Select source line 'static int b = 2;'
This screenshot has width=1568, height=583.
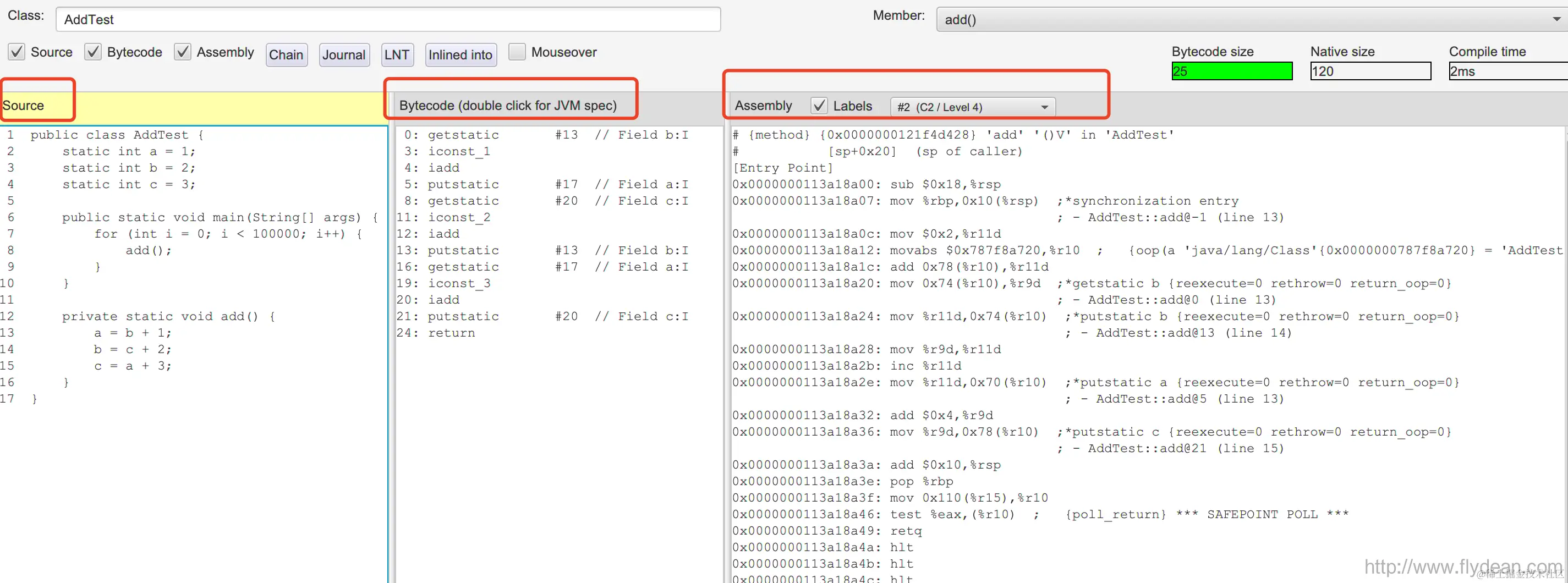tap(128, 168)
